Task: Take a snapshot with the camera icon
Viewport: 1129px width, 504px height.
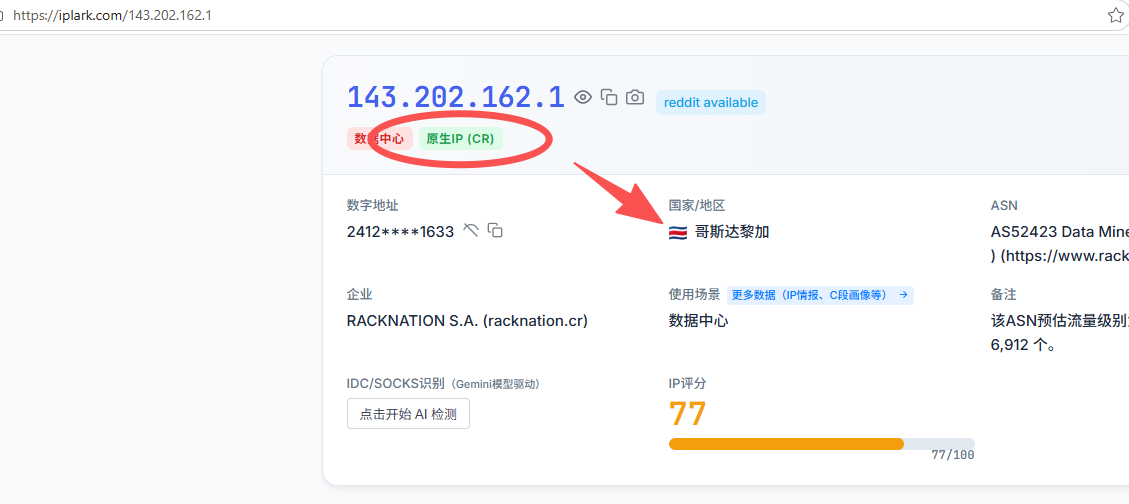Action: tap(634, 97)
